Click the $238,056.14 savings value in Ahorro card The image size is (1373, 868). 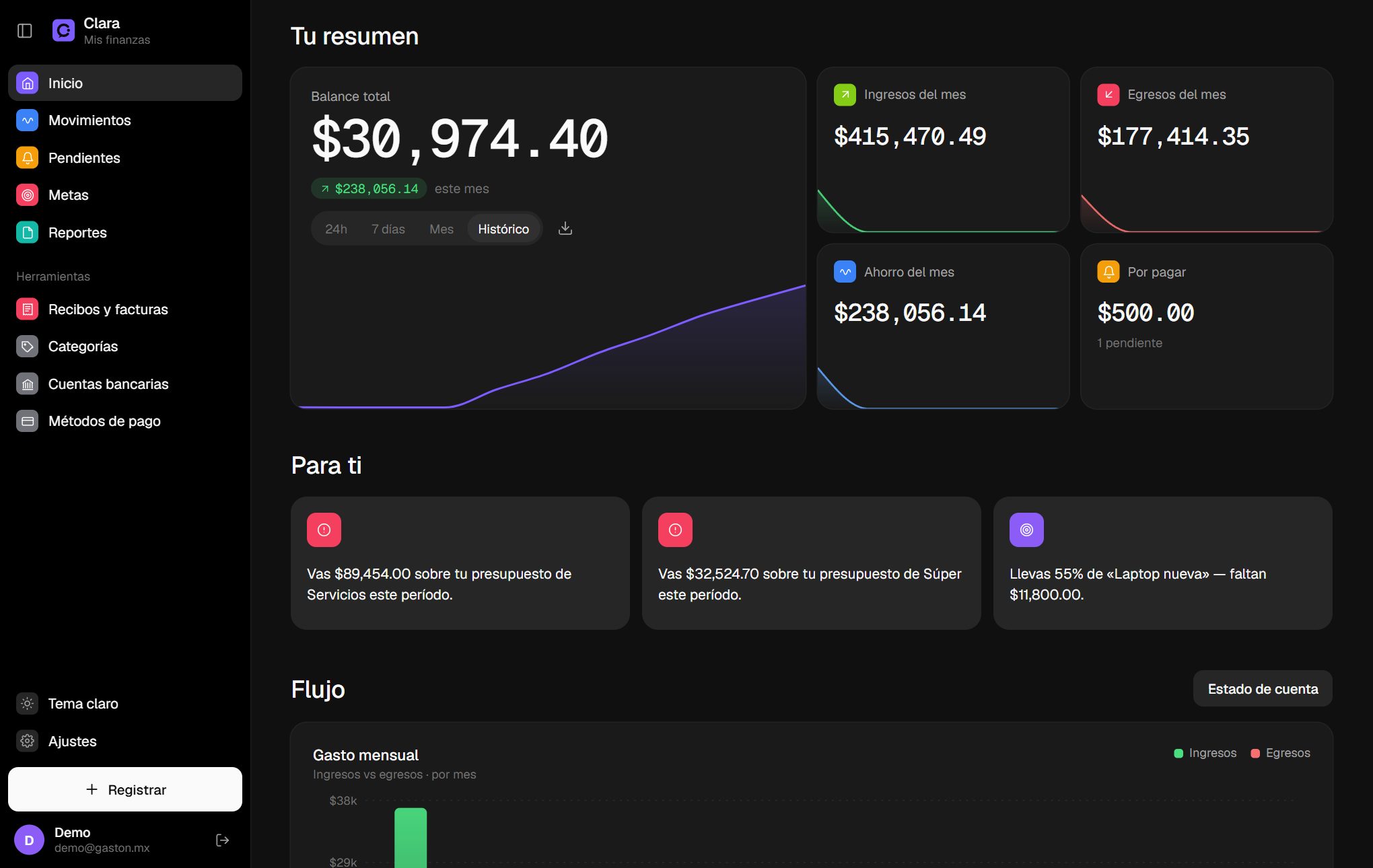click(x=910, y=313)
